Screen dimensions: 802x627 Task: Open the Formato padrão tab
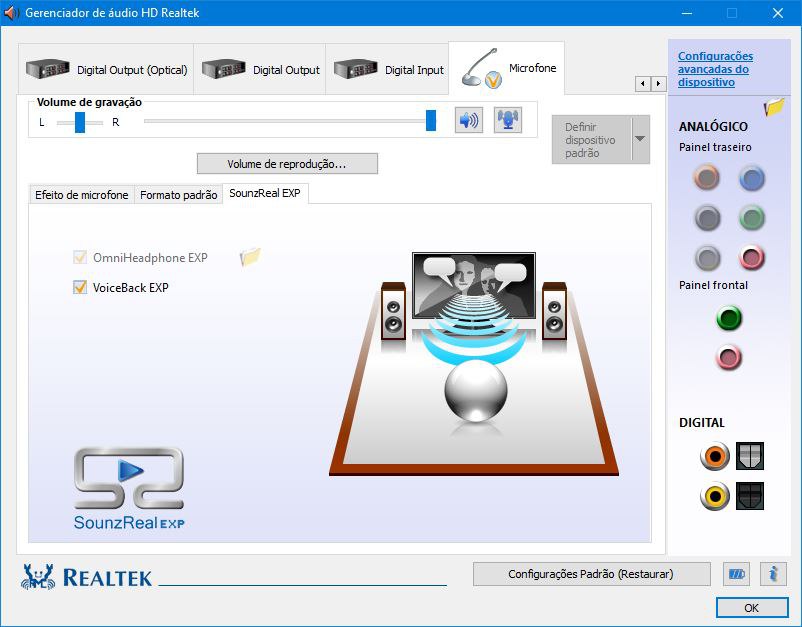pos(179,195)
